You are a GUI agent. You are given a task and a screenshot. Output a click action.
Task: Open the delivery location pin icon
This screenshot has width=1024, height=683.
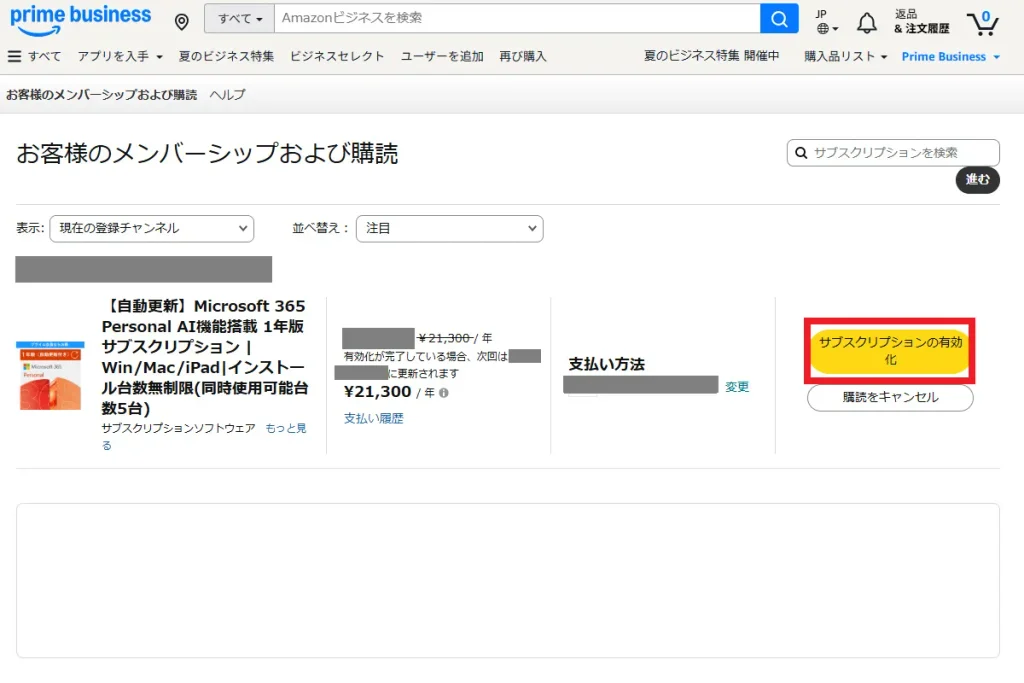(182, 22)
